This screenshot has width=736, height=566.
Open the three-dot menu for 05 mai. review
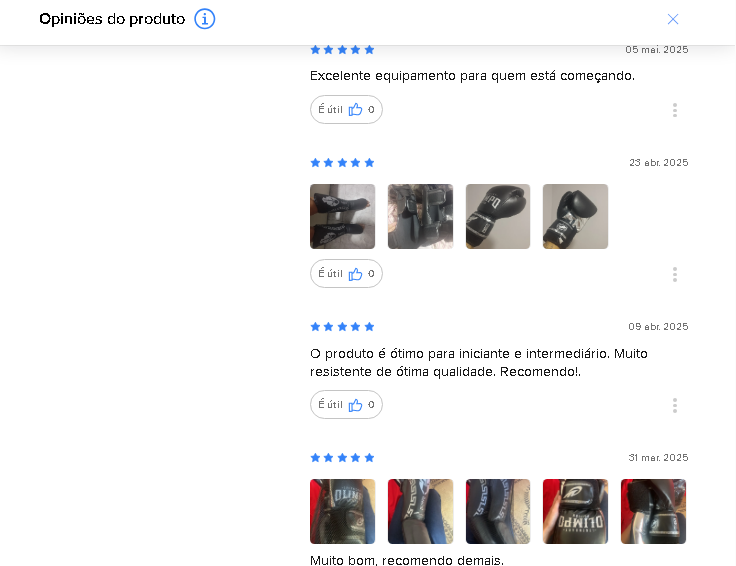pyautogui.click(x=675, y=110)
